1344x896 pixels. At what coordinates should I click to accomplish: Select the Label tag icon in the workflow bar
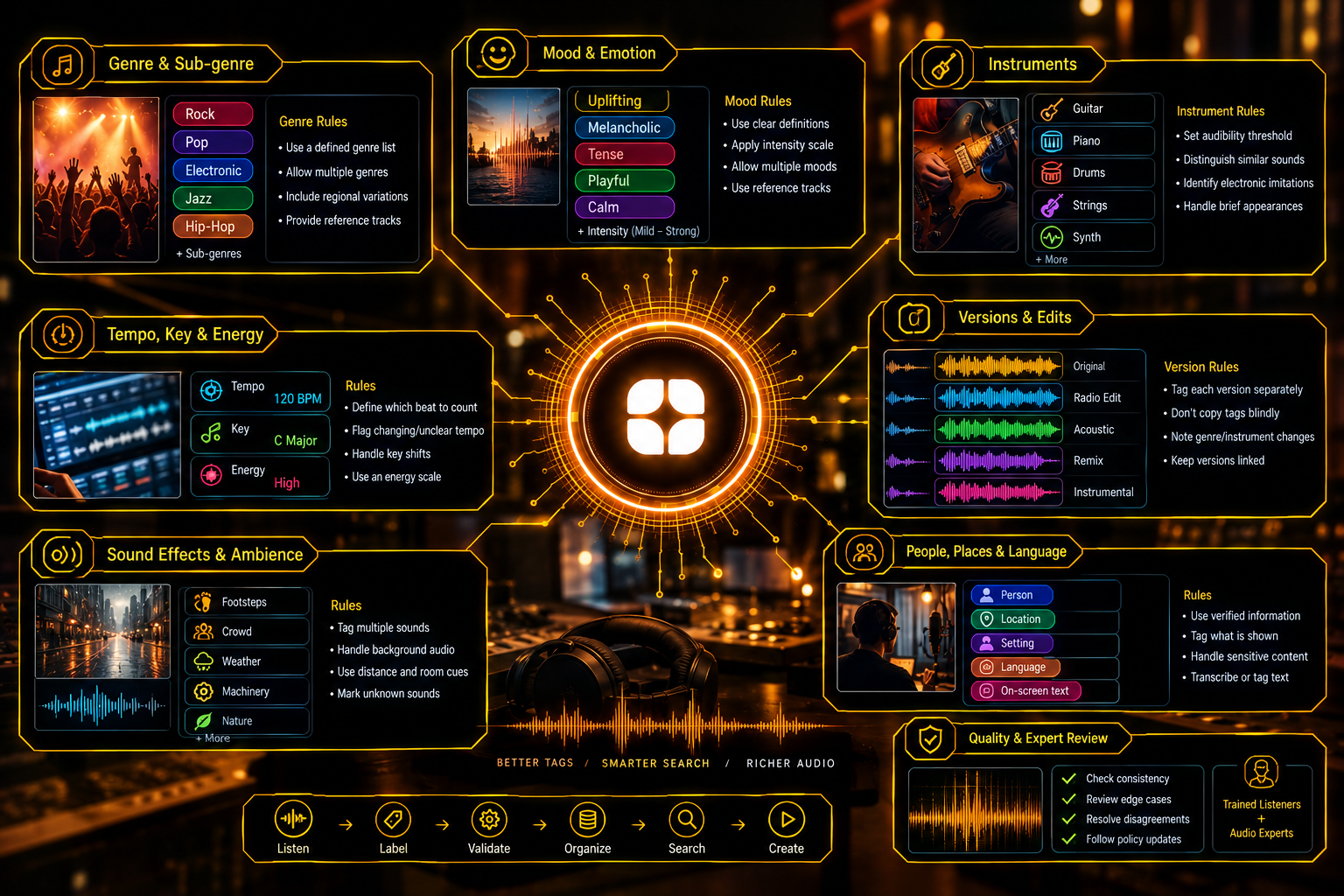coord(393,819)
